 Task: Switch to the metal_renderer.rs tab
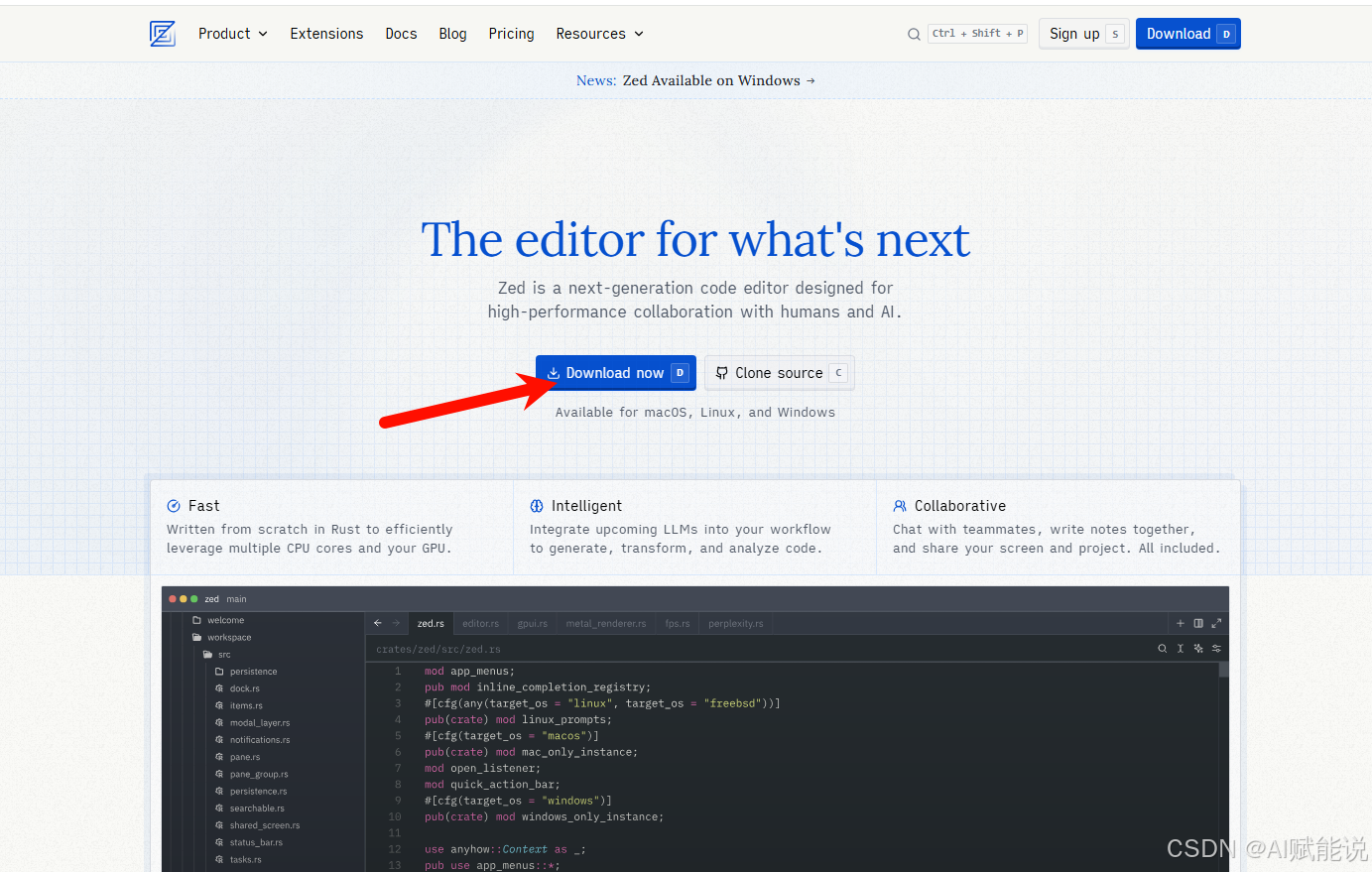pos(606,624)
